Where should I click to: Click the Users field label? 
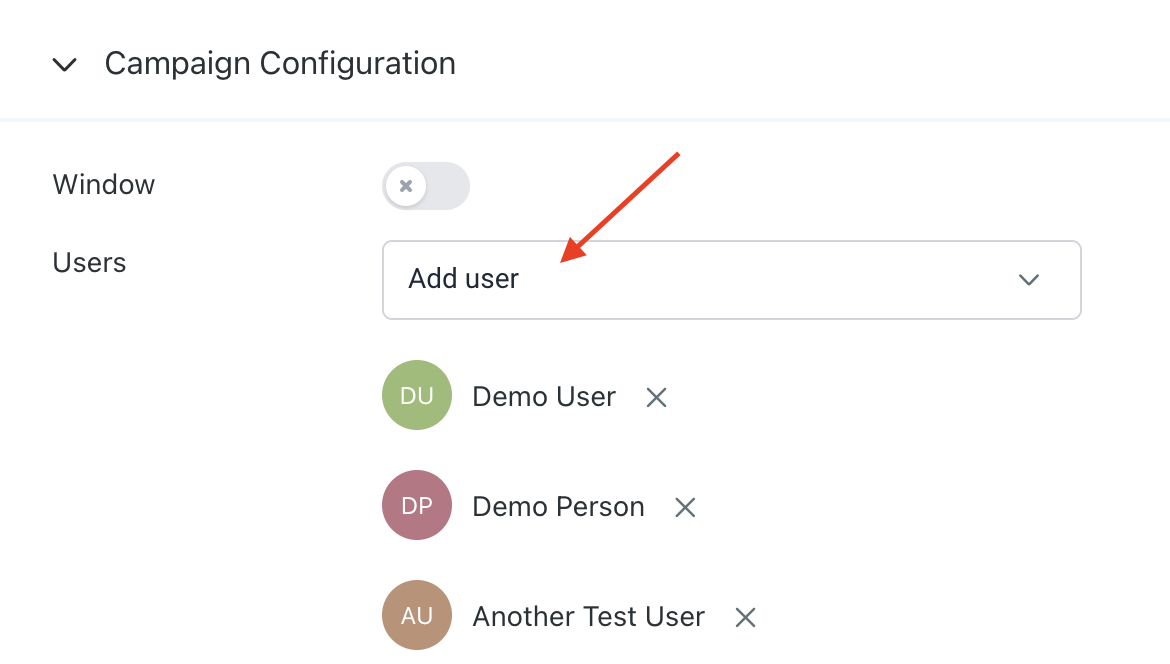click(x=90, y=263)
